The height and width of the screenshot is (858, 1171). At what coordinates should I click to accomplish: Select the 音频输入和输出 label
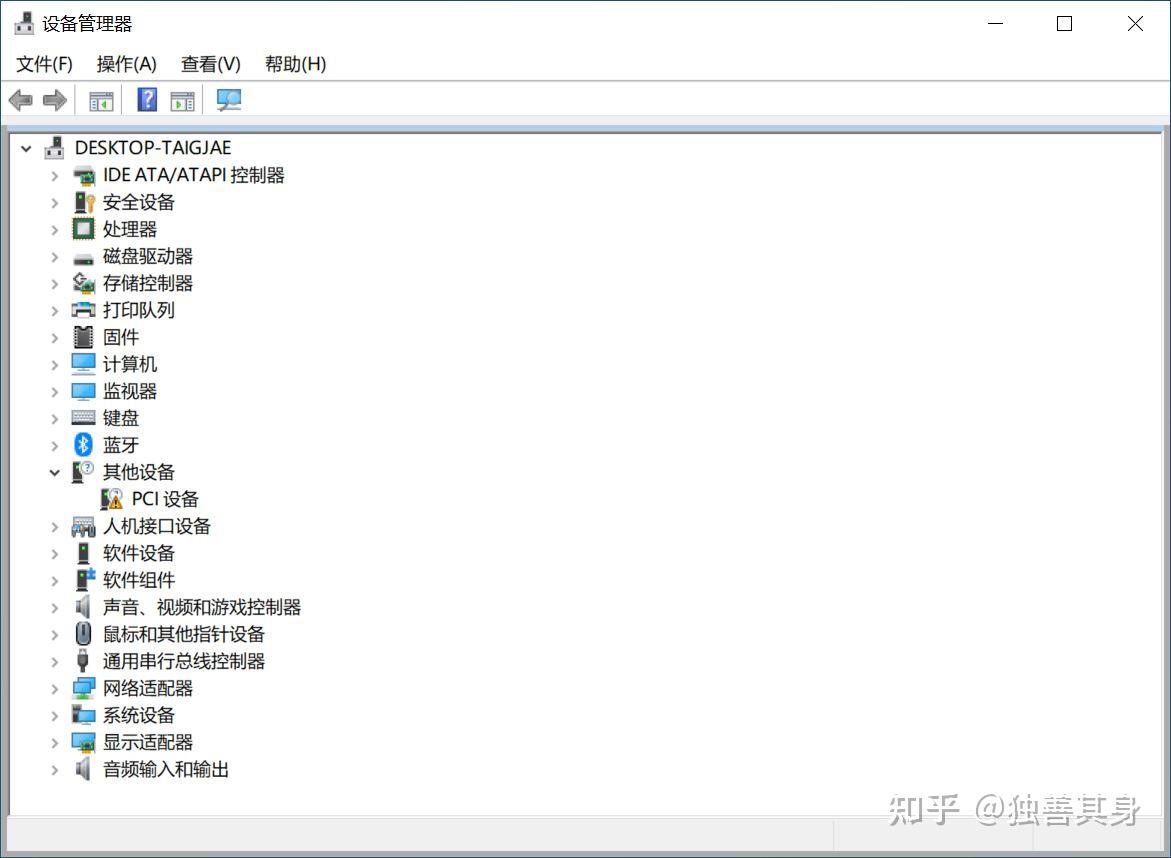tap(166, 769)
